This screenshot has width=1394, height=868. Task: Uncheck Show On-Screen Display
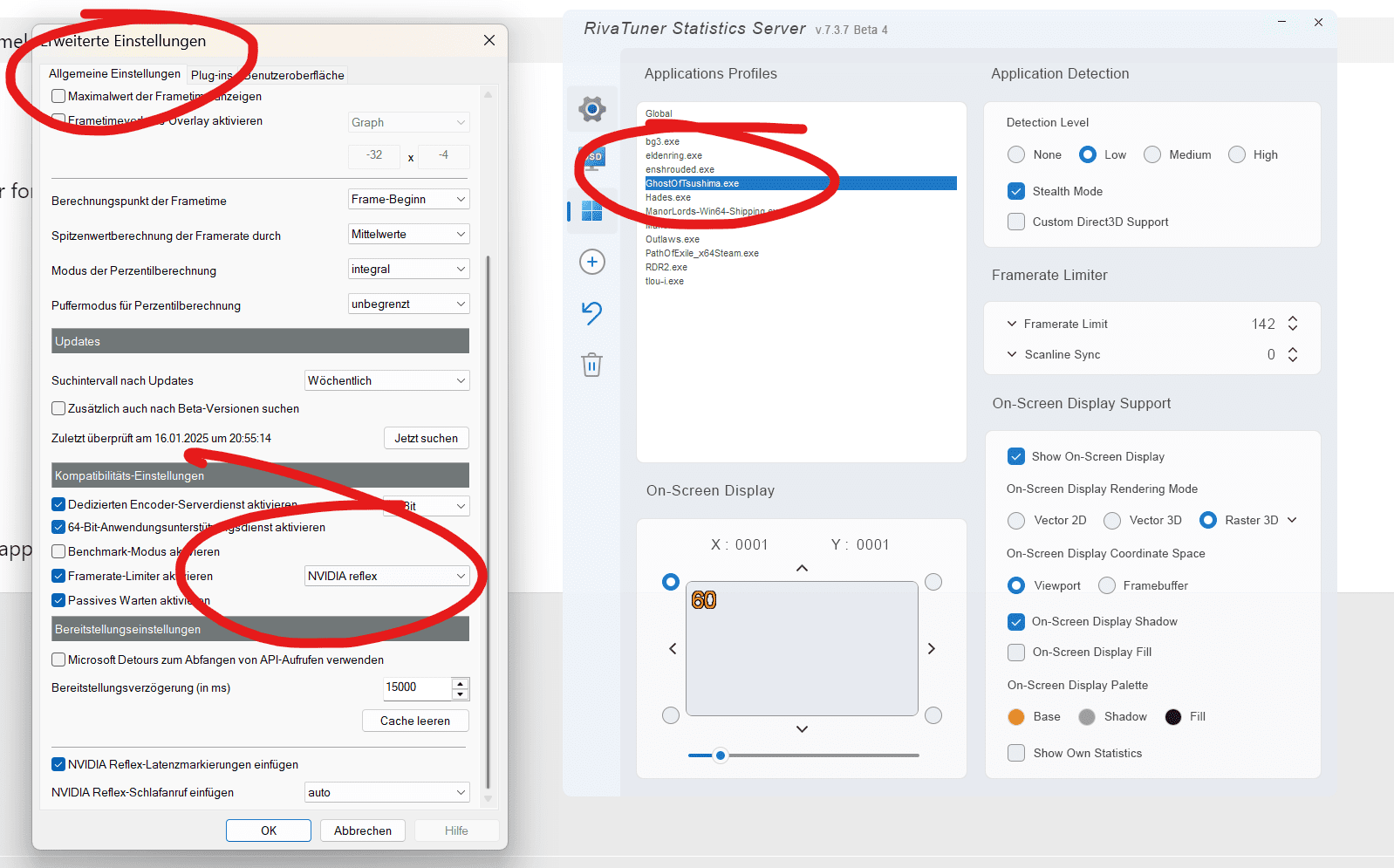(1016, 456)
